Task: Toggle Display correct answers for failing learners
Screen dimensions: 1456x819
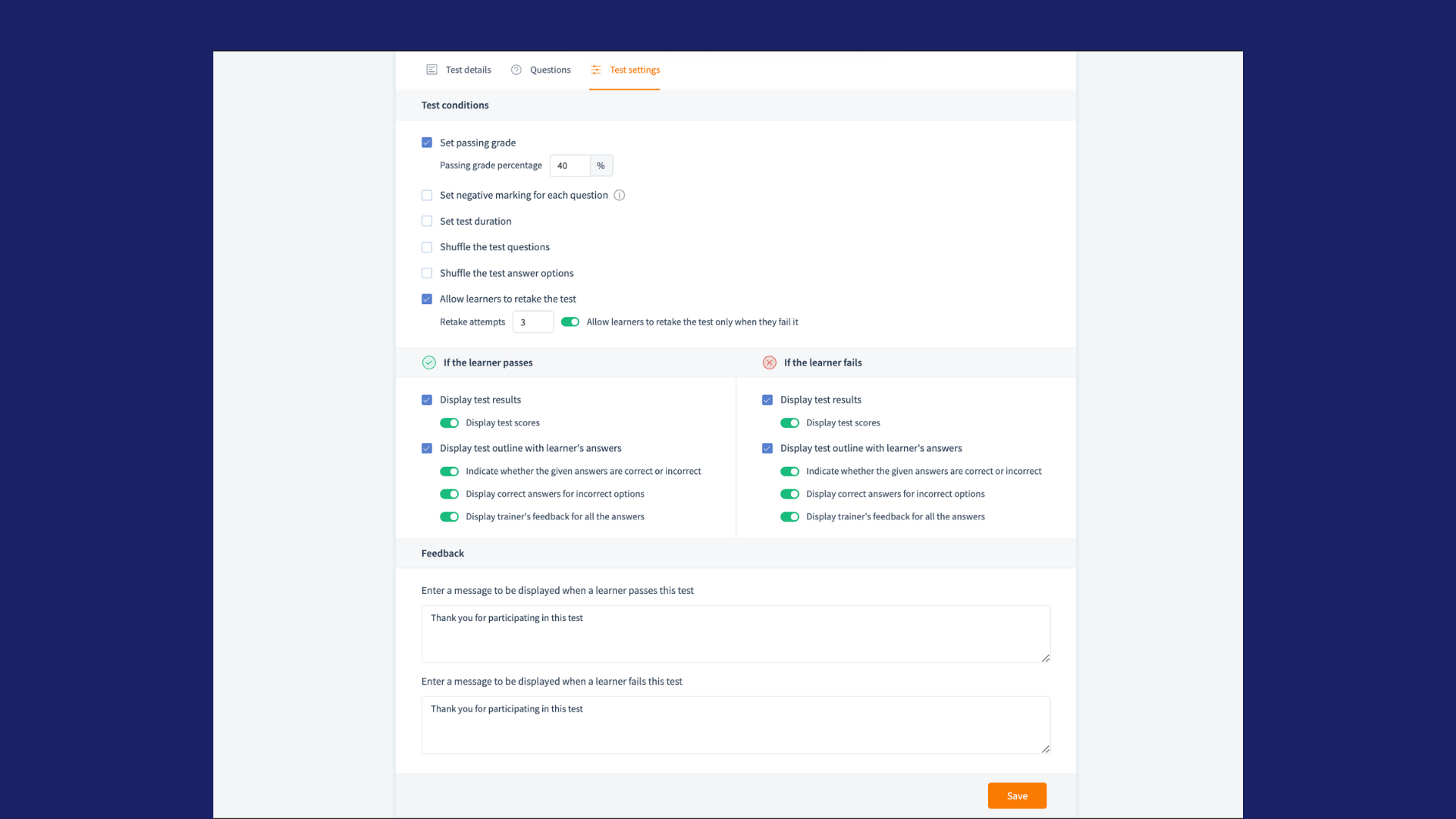Action: [x=790, y=494]
